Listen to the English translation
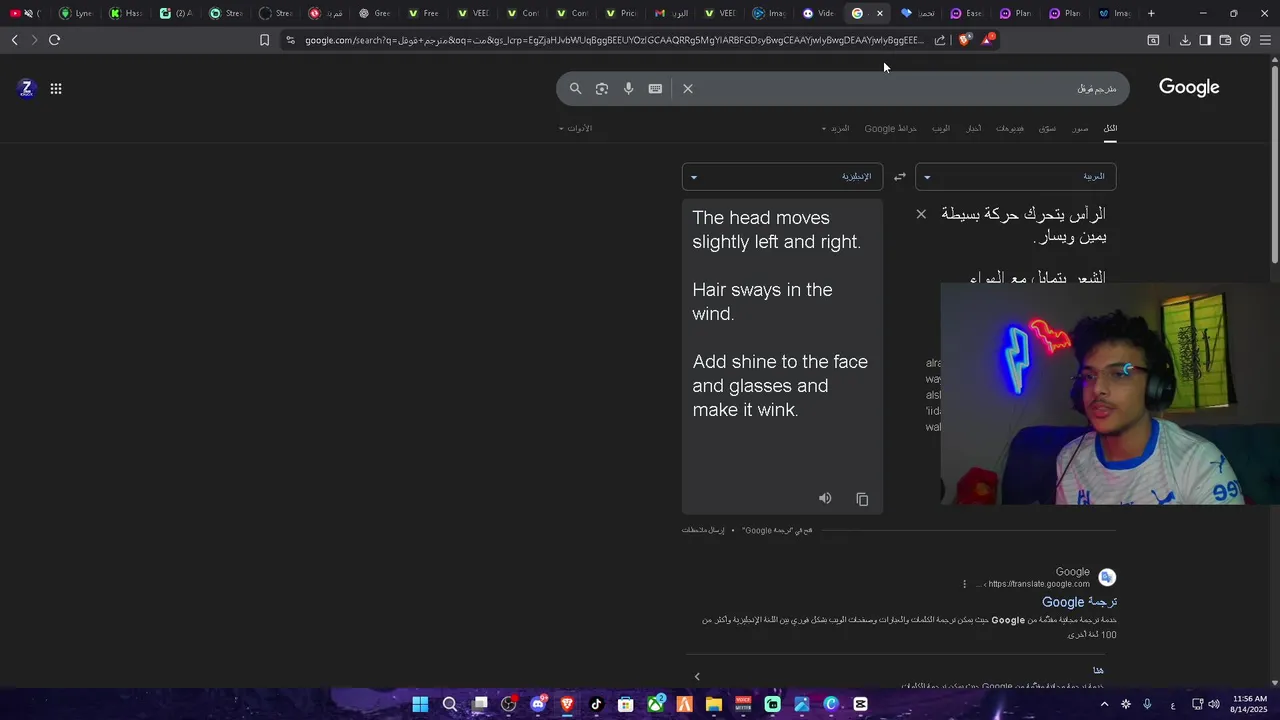Screen dimensions: 1280x720 click(825, 498)
